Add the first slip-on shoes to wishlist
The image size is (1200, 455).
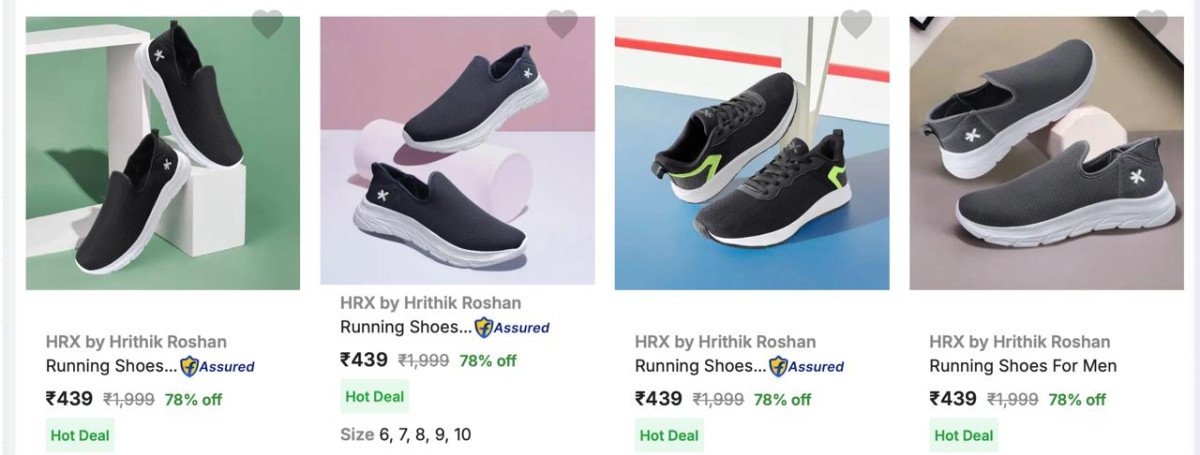coord(267,23)
